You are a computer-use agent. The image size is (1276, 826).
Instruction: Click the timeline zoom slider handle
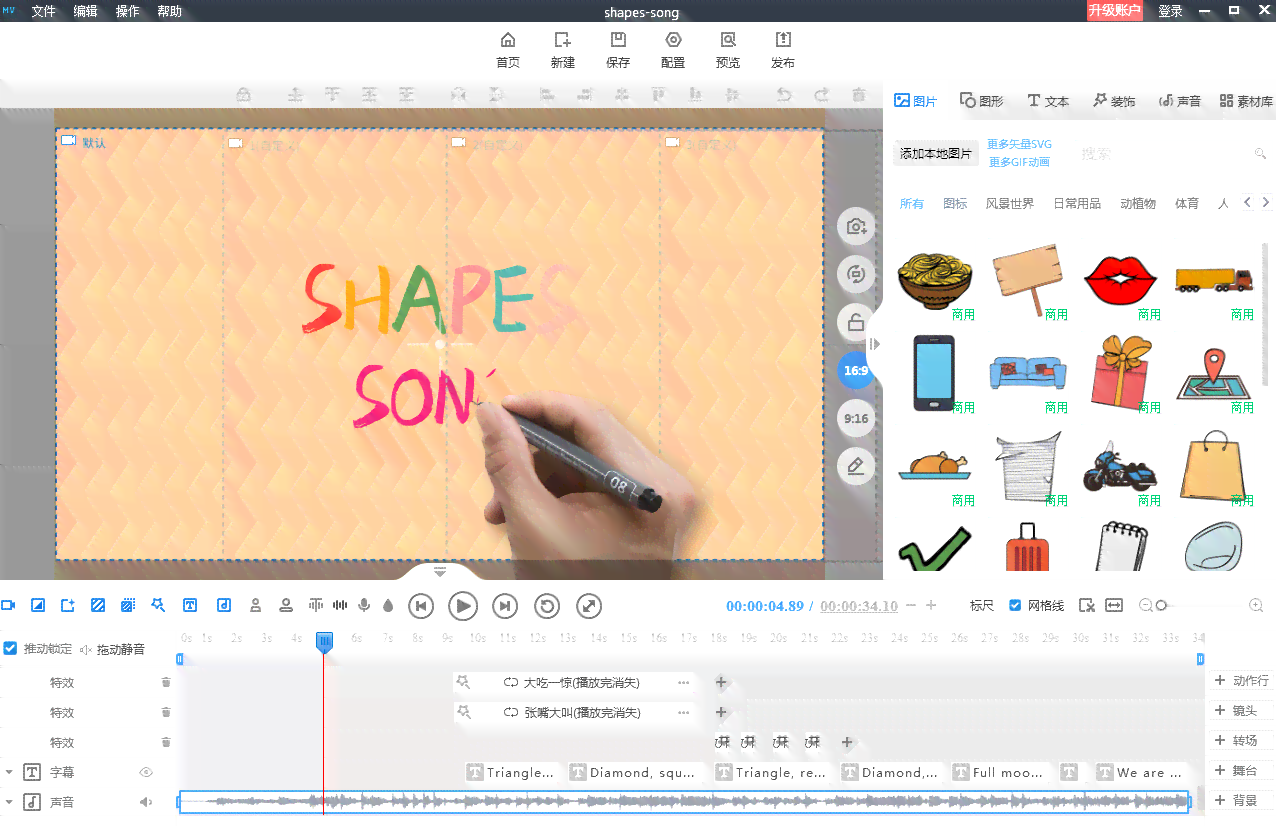click(1161, 605)
